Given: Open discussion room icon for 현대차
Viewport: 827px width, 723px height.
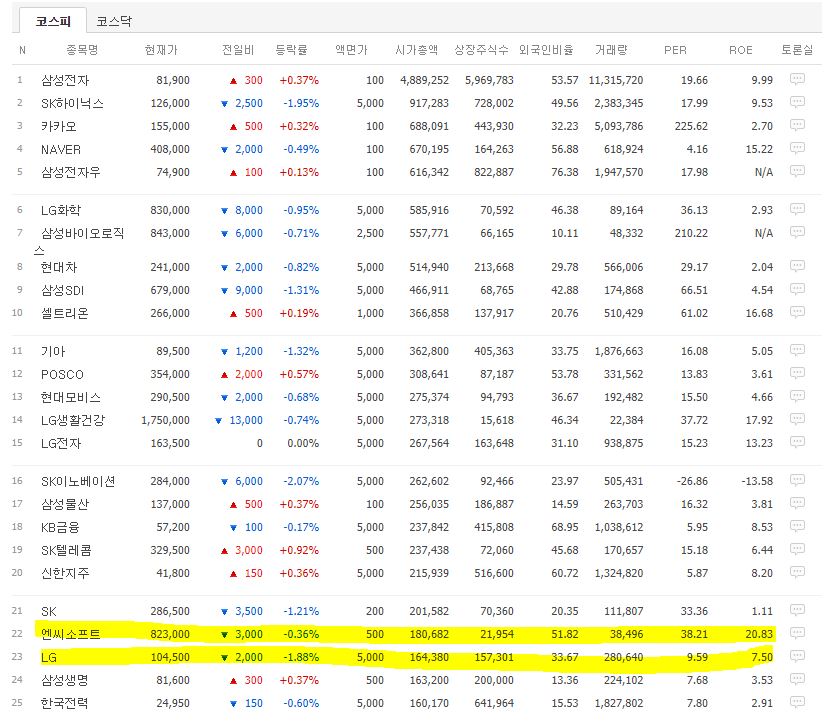Looking at the screenshot, I should click(797, 266).
